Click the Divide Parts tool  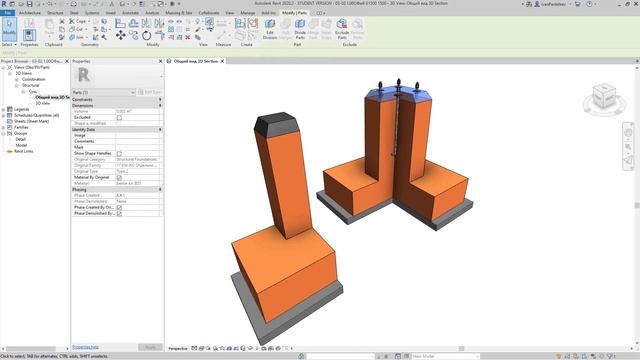[300, 28]
